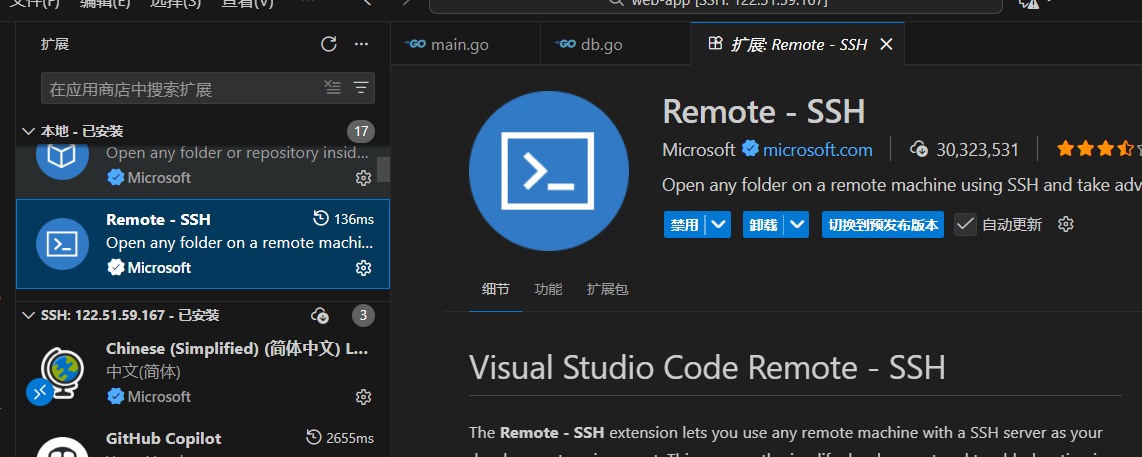Click the large Remote - SSH terminal logo
The image size is (1142, 457).
pyautogui.click(x=549, y=171)
